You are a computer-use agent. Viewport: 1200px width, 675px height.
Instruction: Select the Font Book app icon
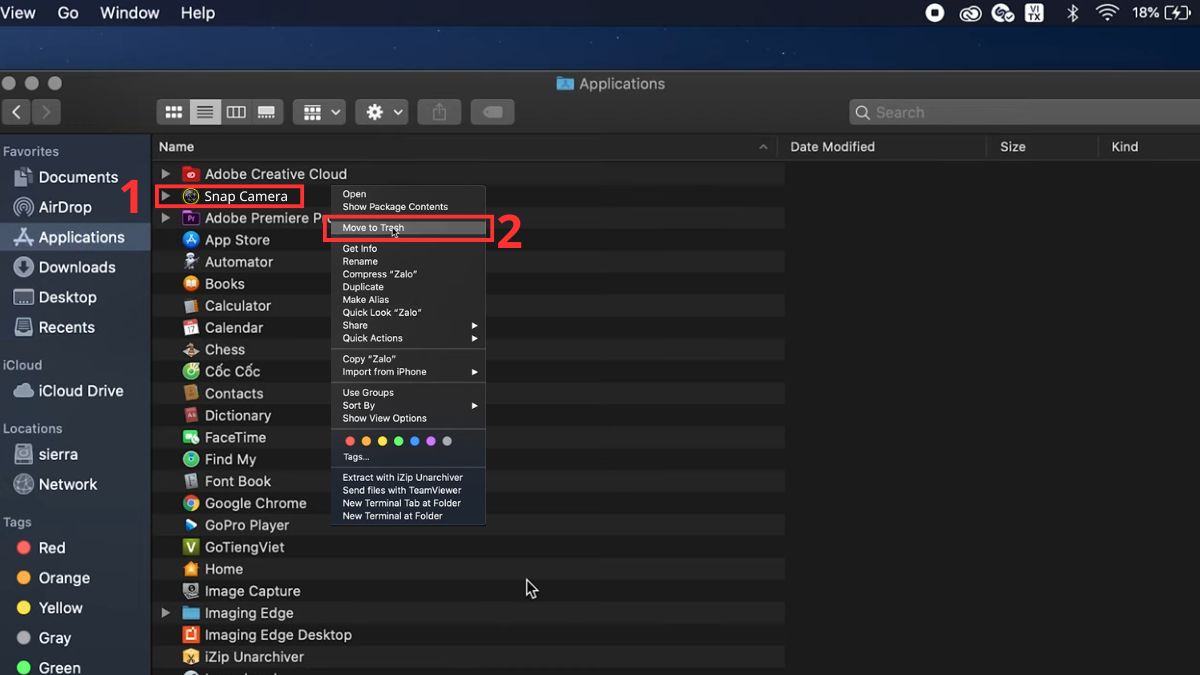pyautogui.click(x=191, y=482)
